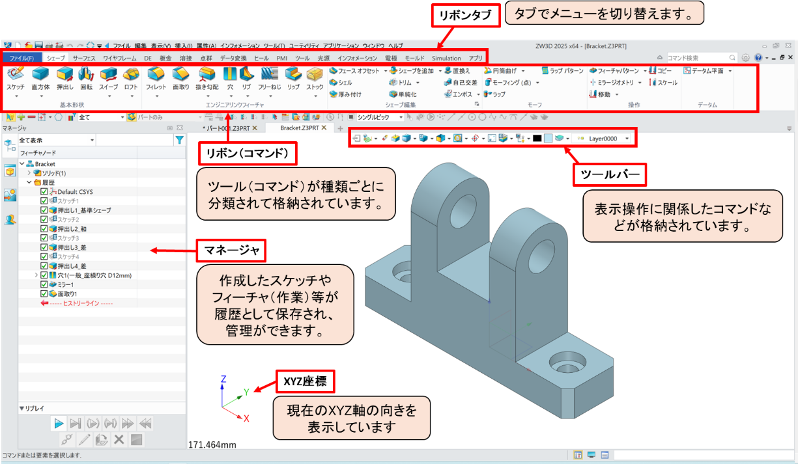Collapse the リプレイ replay section

coord(22,408)
